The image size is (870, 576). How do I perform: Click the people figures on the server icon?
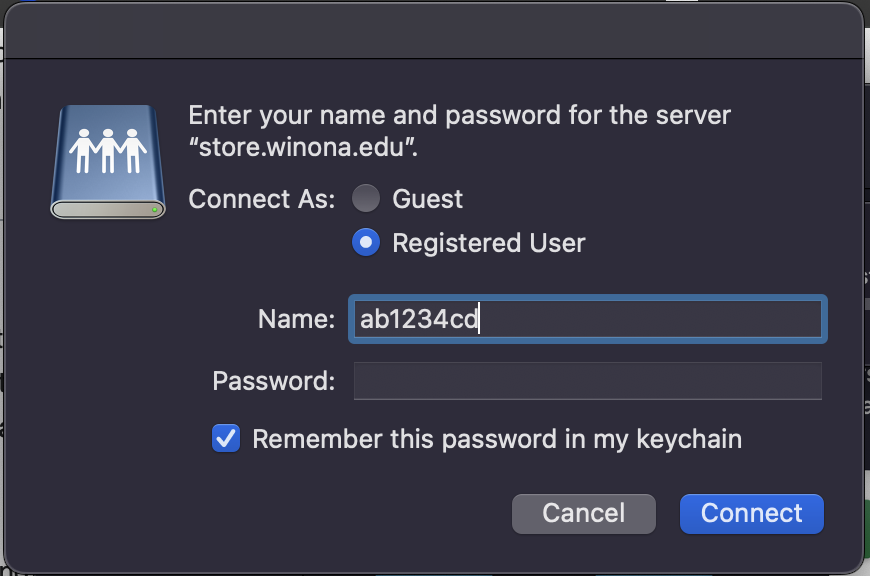tap(108, 150)
